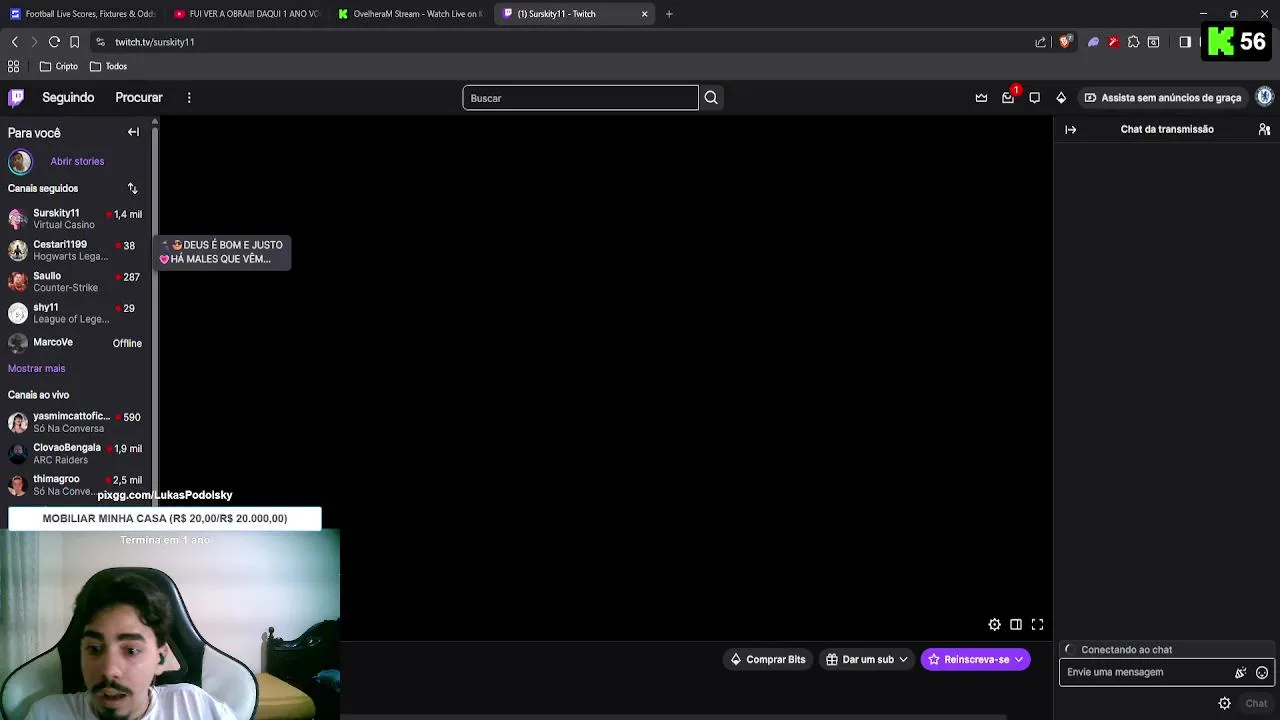
Task: Collapse the chat panel arrow icon
Action: pos(1070,129)
